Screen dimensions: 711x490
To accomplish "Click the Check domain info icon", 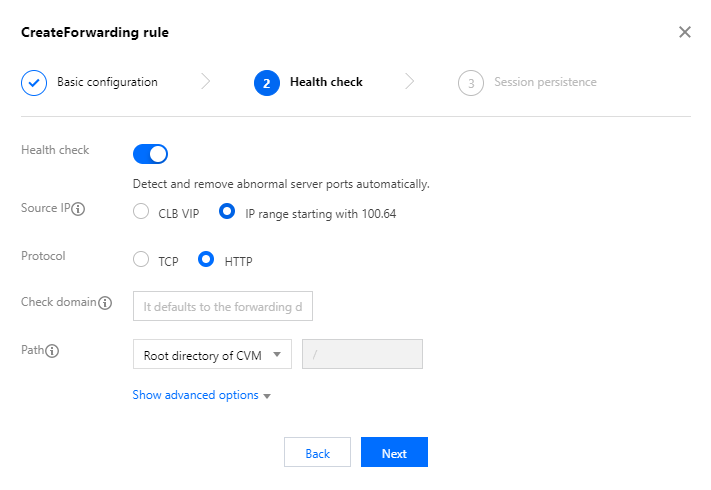I will pos(105,302).
